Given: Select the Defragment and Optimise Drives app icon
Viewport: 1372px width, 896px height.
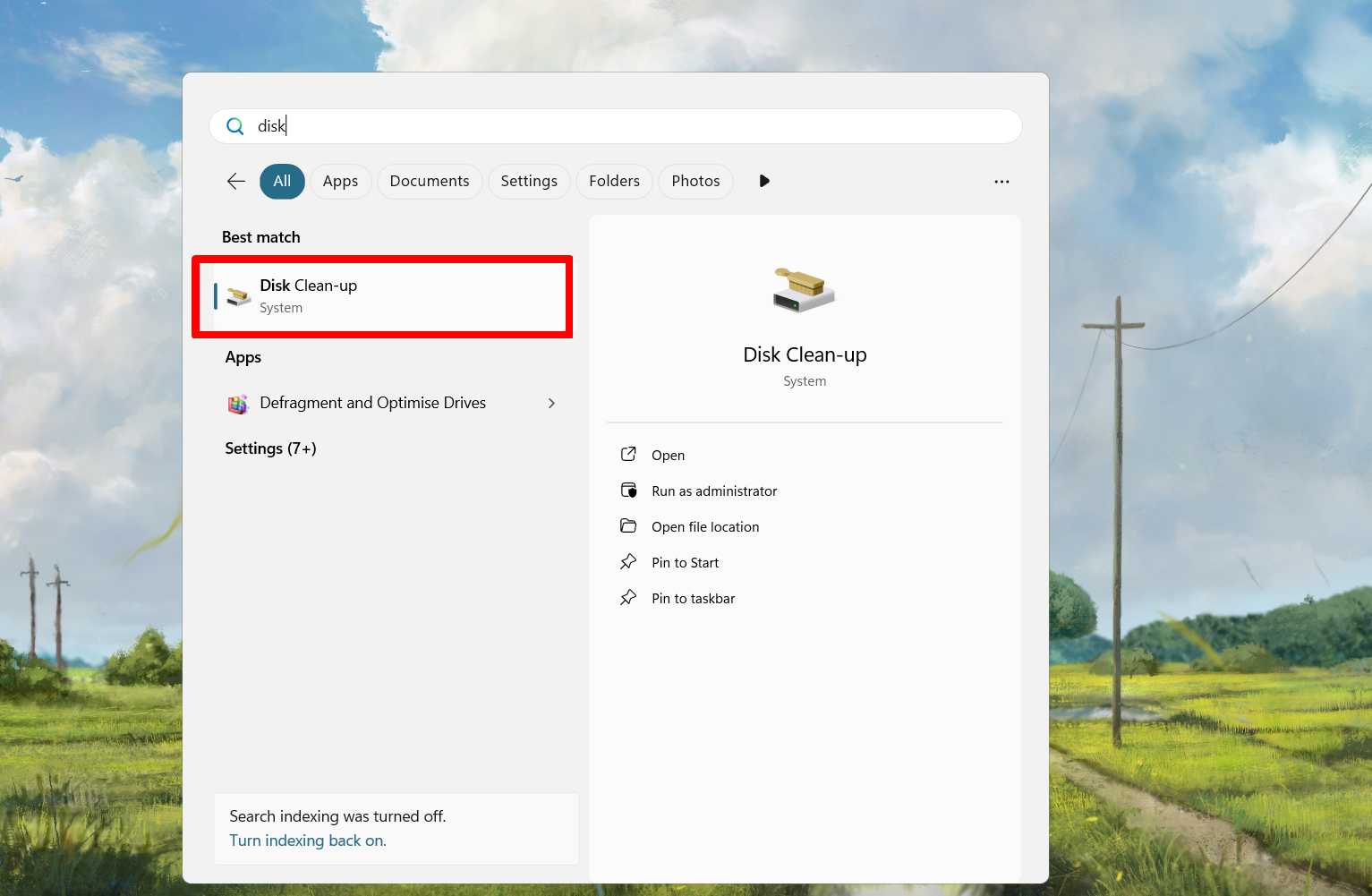Looking at the screenshot, I should pyautogui.click(x=237, y=404).
